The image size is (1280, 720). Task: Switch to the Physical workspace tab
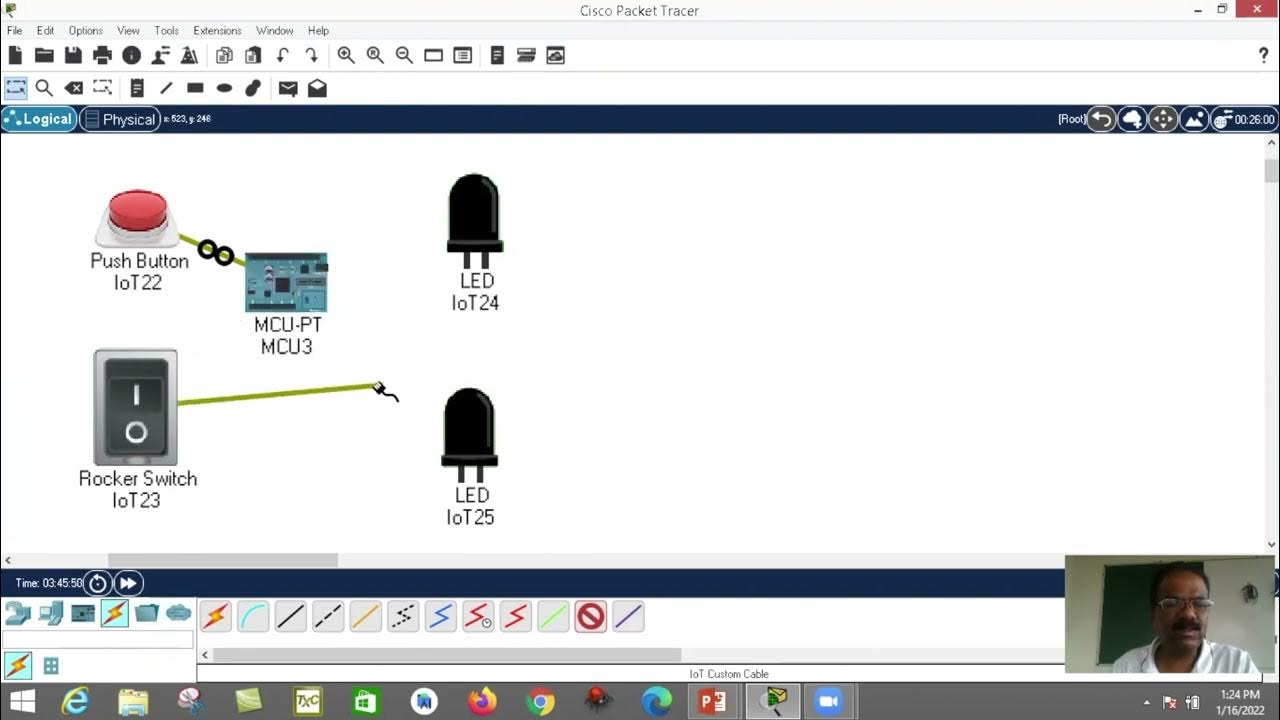pos(120,119)
